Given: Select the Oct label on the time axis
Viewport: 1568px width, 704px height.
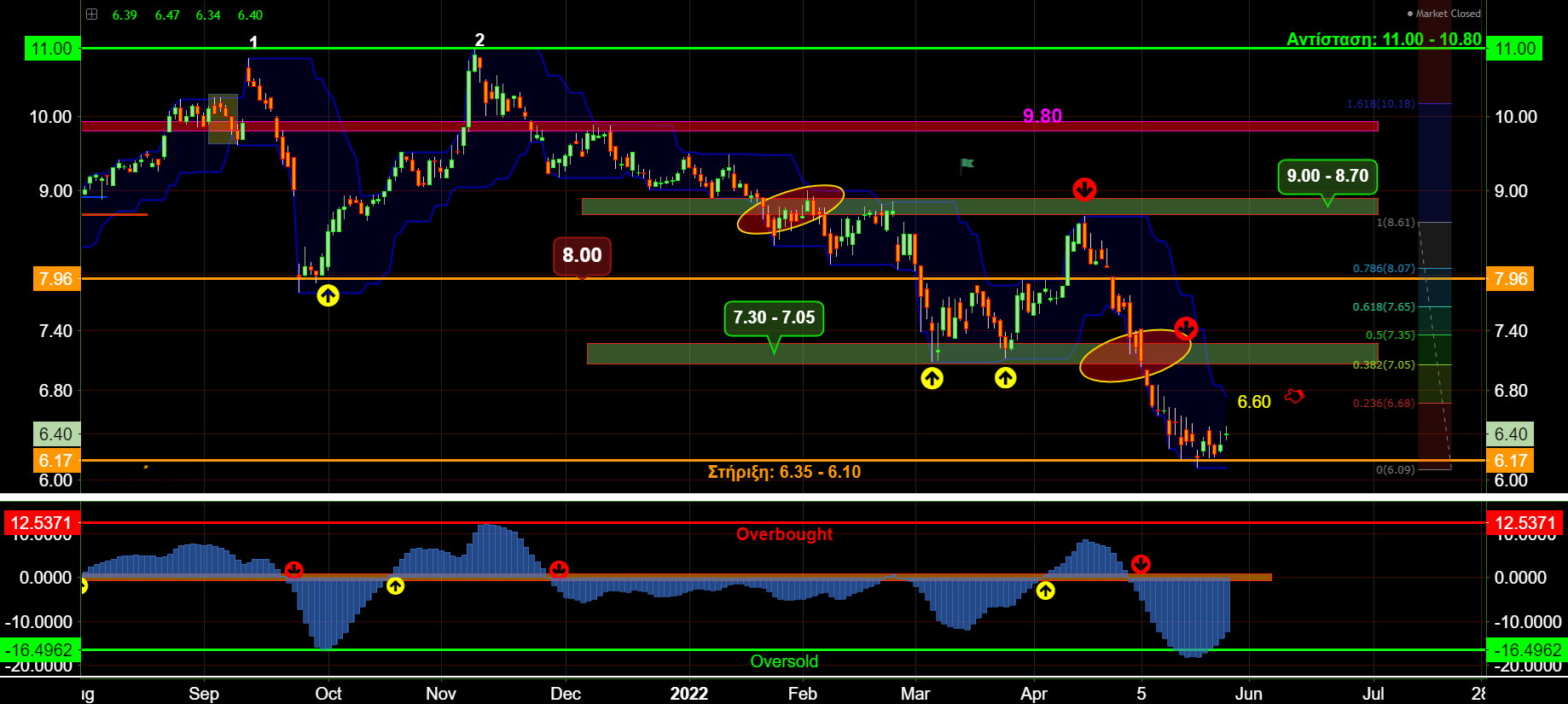Looking at the screenshot, I should 328,694.
